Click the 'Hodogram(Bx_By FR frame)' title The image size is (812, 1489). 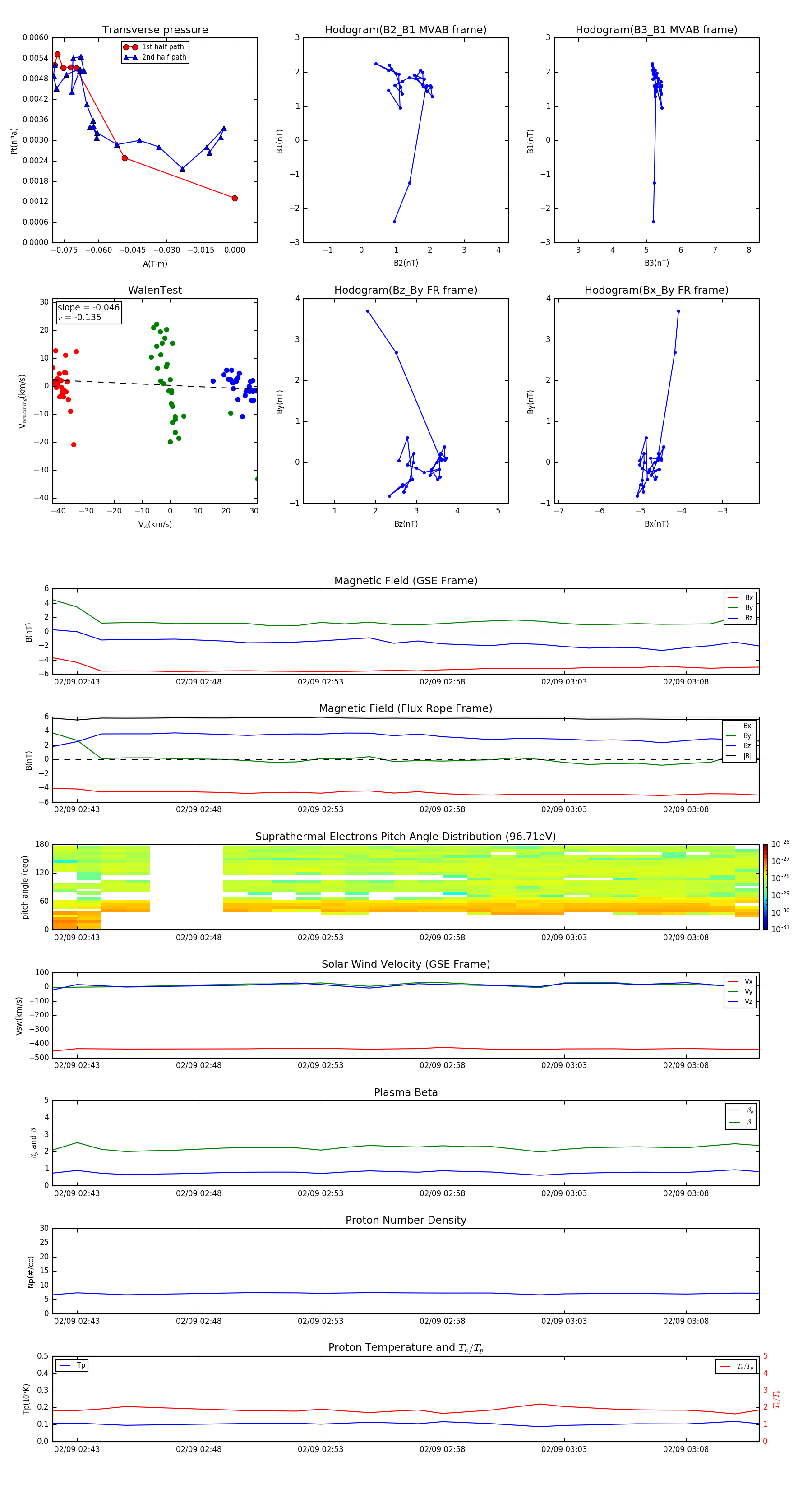tap(656, 290)
